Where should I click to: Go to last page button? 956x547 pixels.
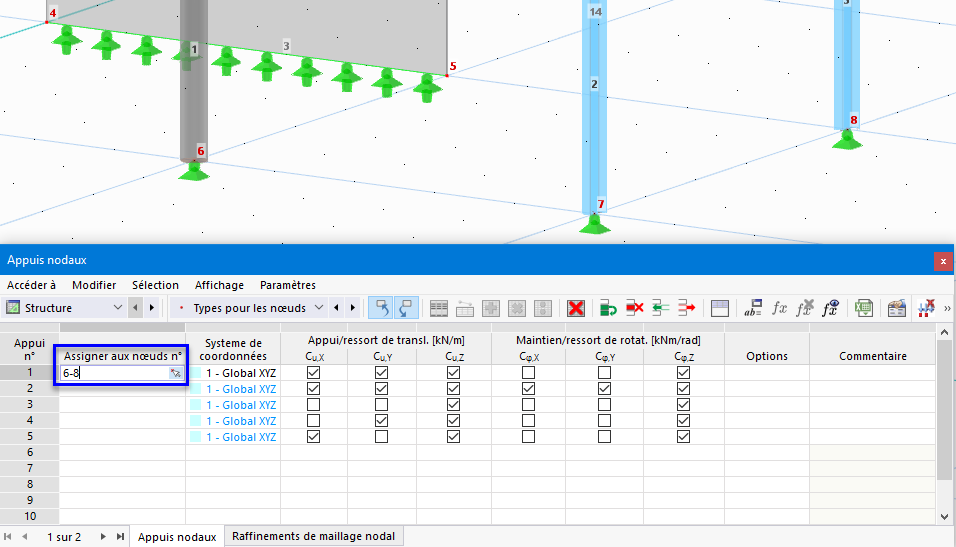point(120,537)
